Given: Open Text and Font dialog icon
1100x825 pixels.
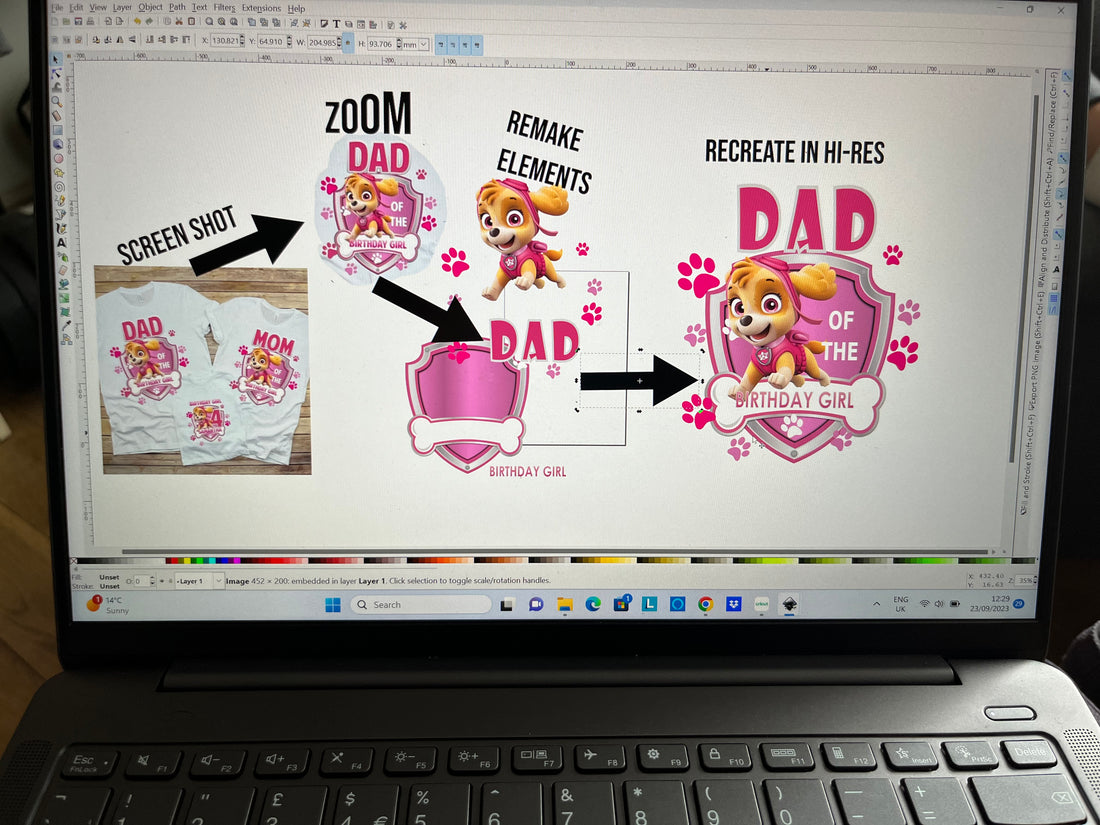Looking at the screenshot, I should [x=337, y=22].
